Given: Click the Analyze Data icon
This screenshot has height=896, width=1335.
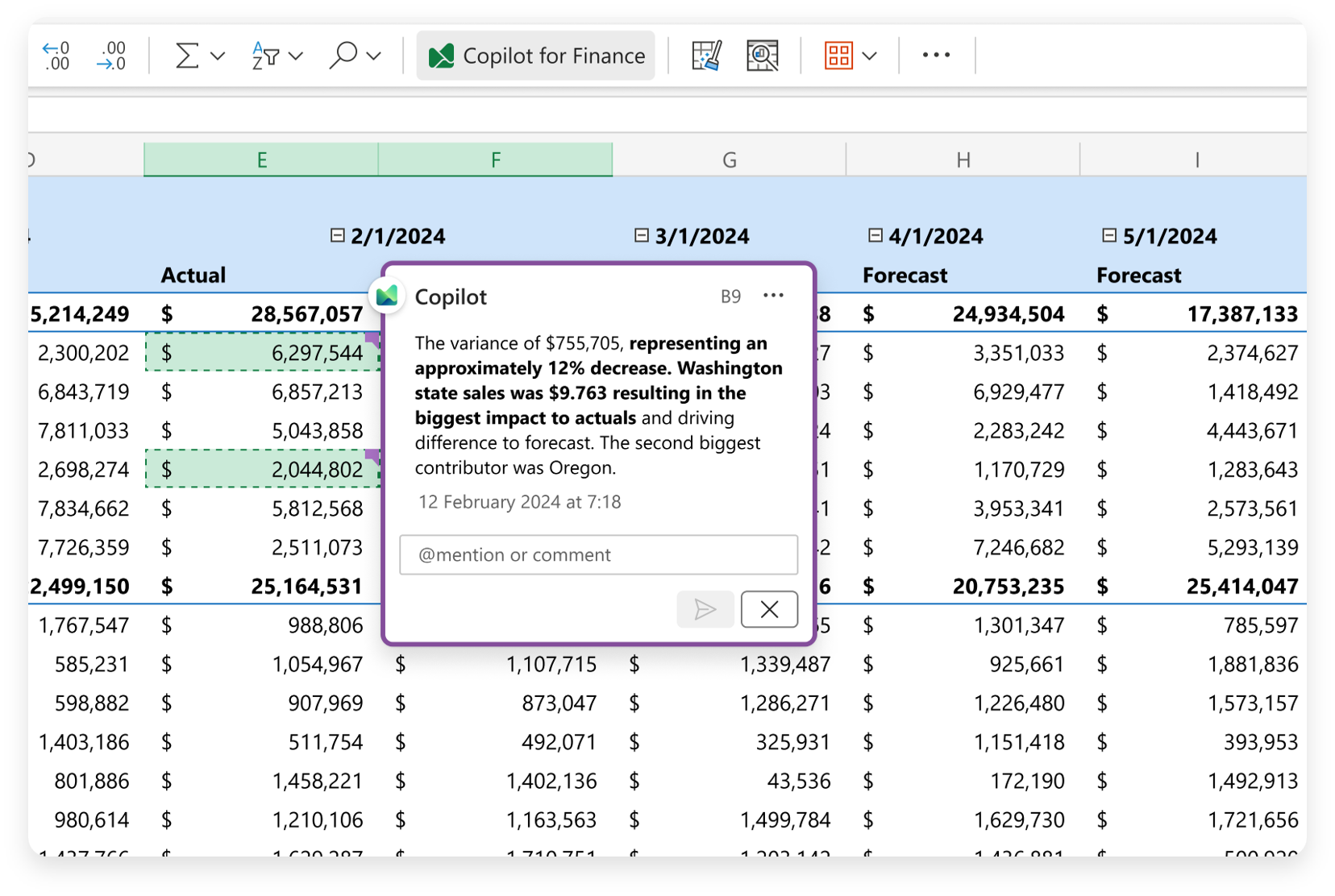Looking at the screenshot, I should tap(762, 56).
